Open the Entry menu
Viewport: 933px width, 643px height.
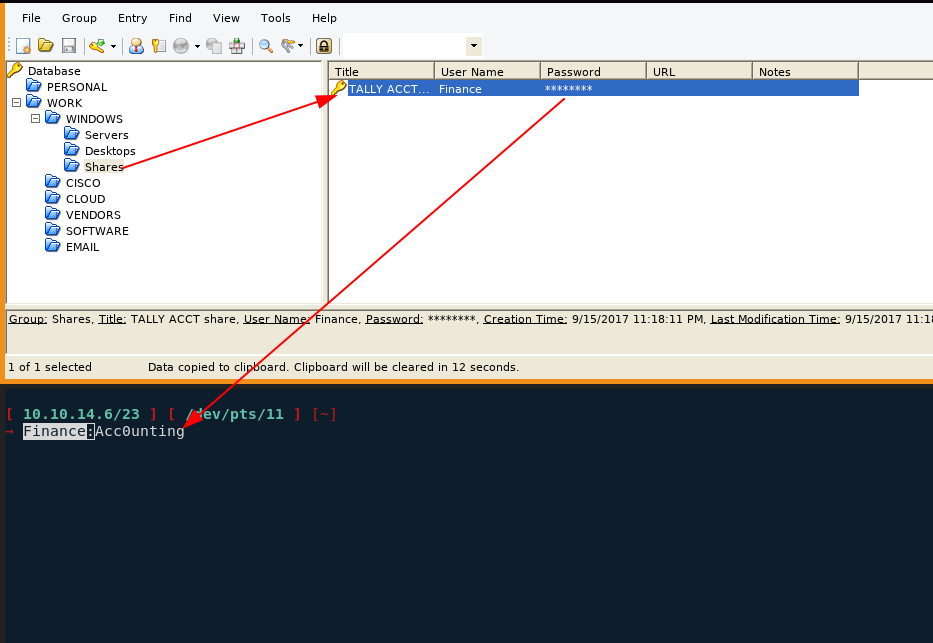tap(132, 18)
